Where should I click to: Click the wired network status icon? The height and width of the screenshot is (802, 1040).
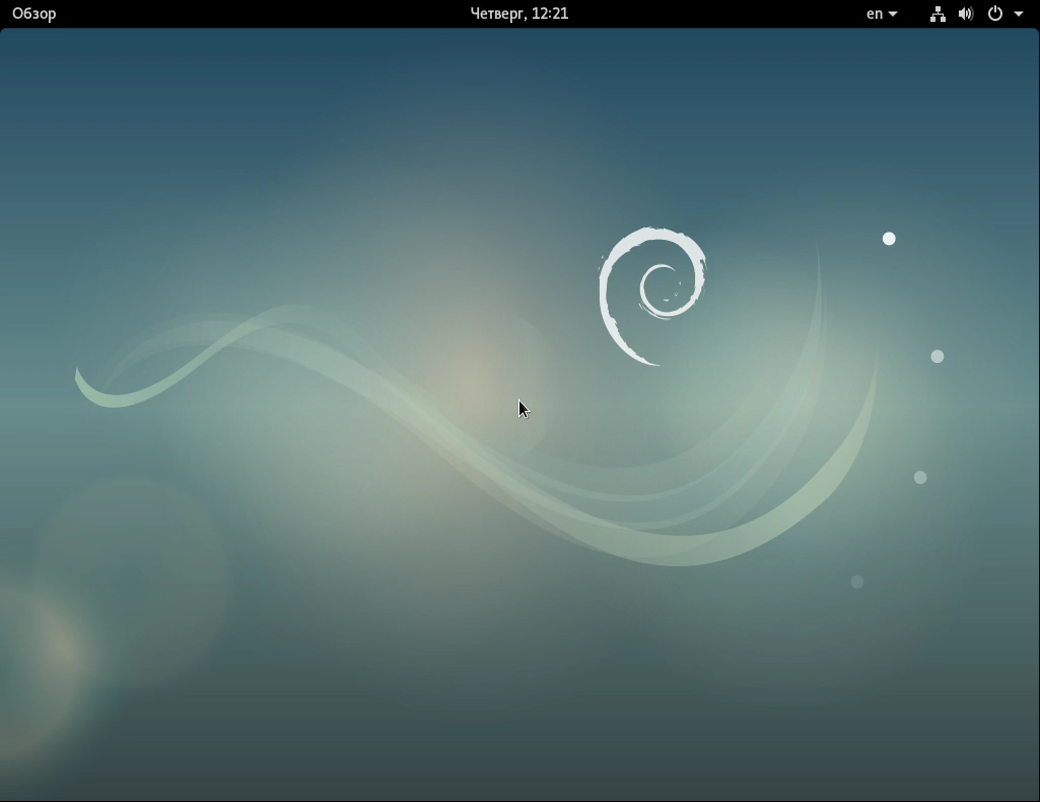click(x=937, y=14)
